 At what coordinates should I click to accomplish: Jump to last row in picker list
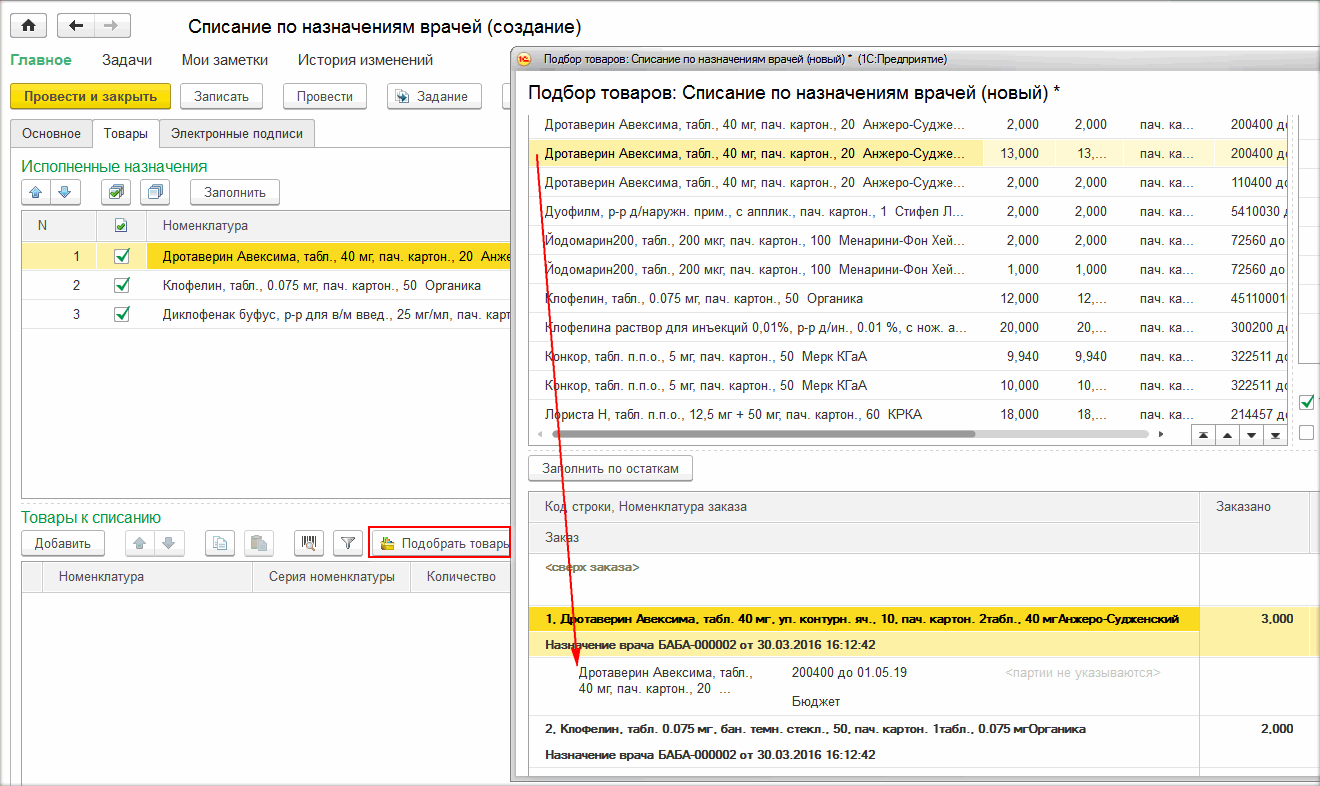click(1275, 435)
